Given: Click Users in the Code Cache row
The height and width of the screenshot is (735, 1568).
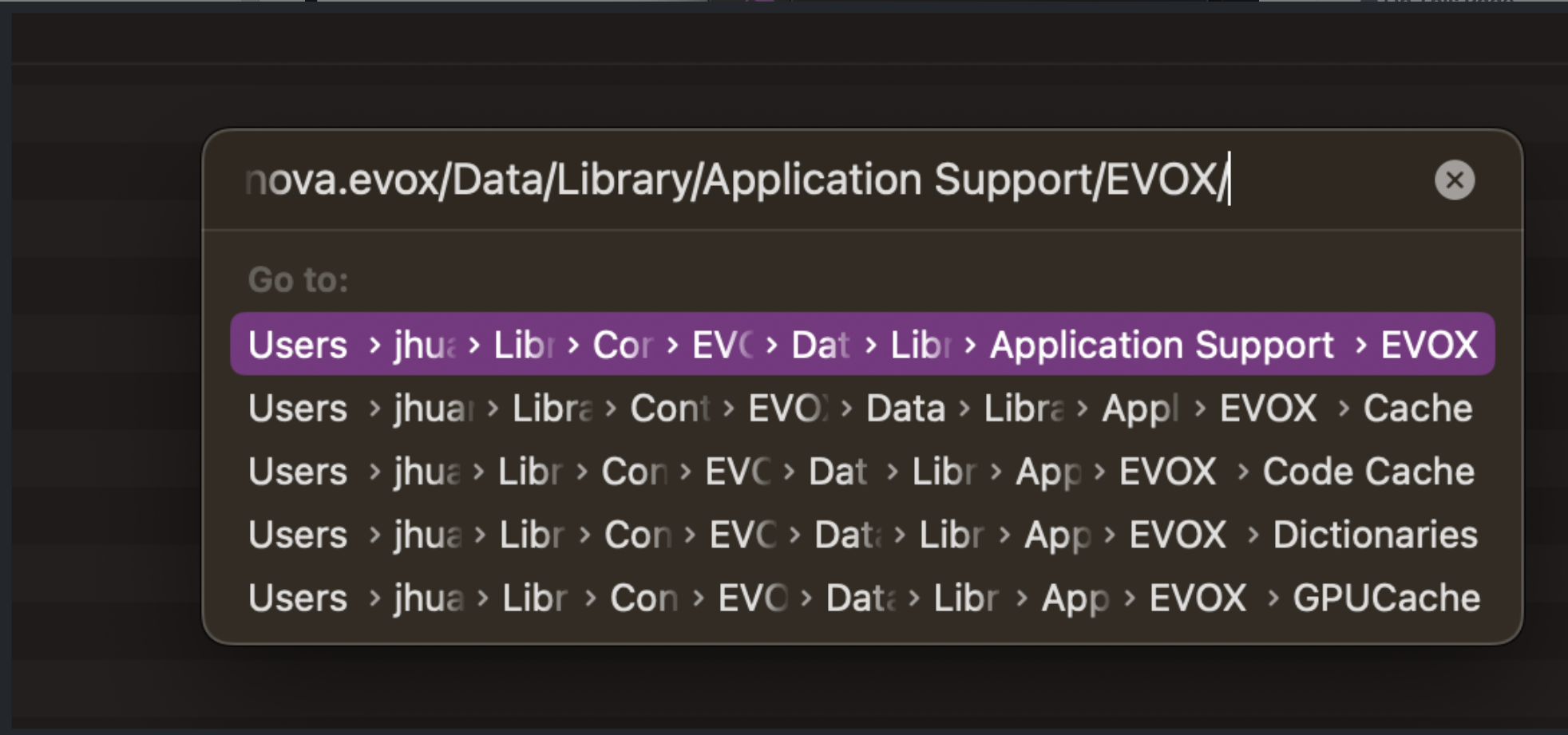Looking at the screenshot, I should pos(298,472).
